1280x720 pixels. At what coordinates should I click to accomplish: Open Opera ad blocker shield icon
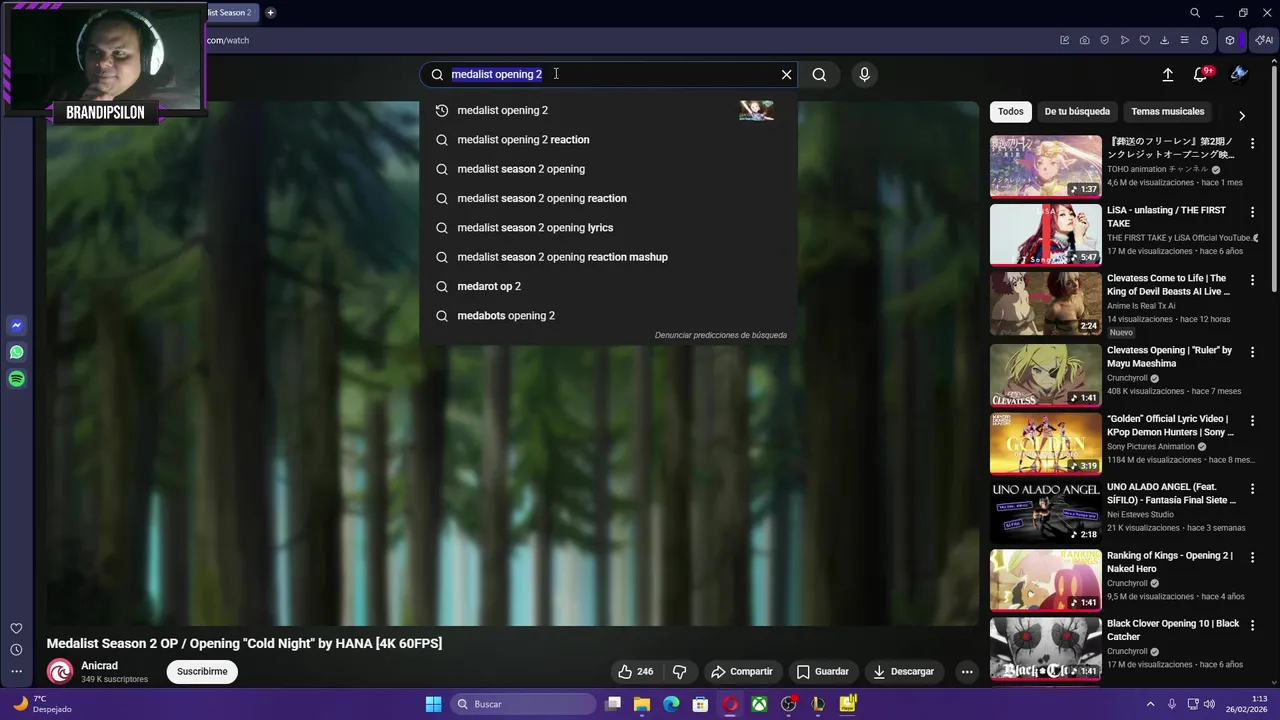coord(1105,40)
